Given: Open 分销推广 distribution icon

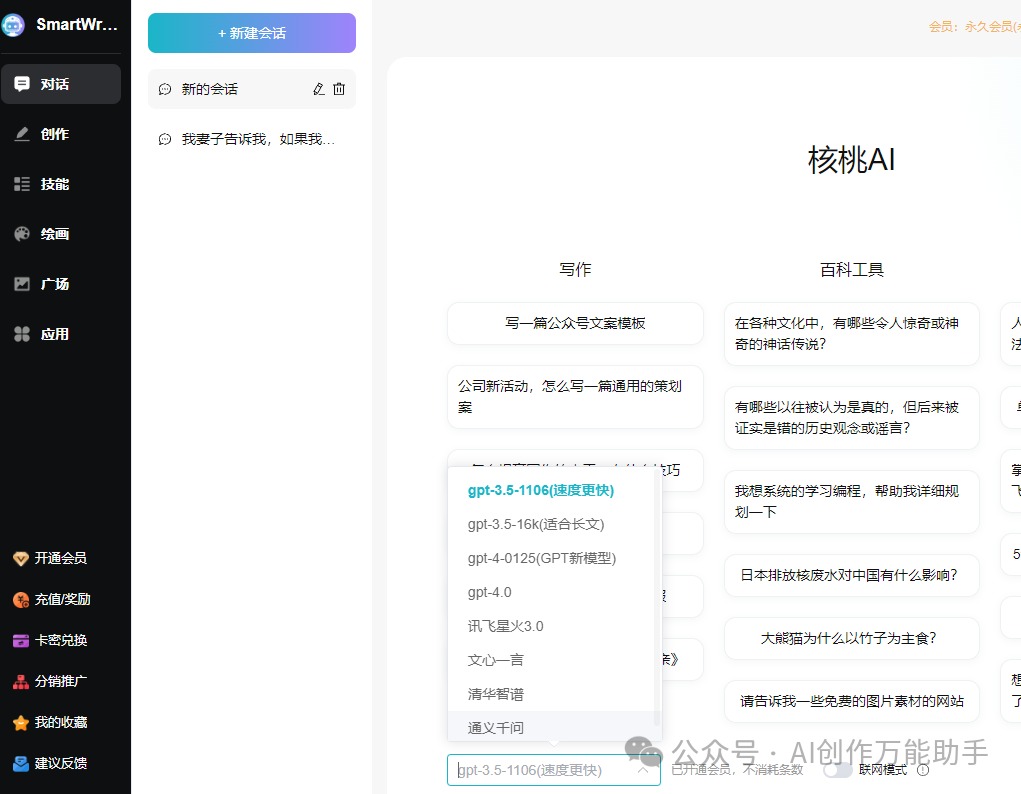Looking at the screenshot, I should click(x=20, y=681).
